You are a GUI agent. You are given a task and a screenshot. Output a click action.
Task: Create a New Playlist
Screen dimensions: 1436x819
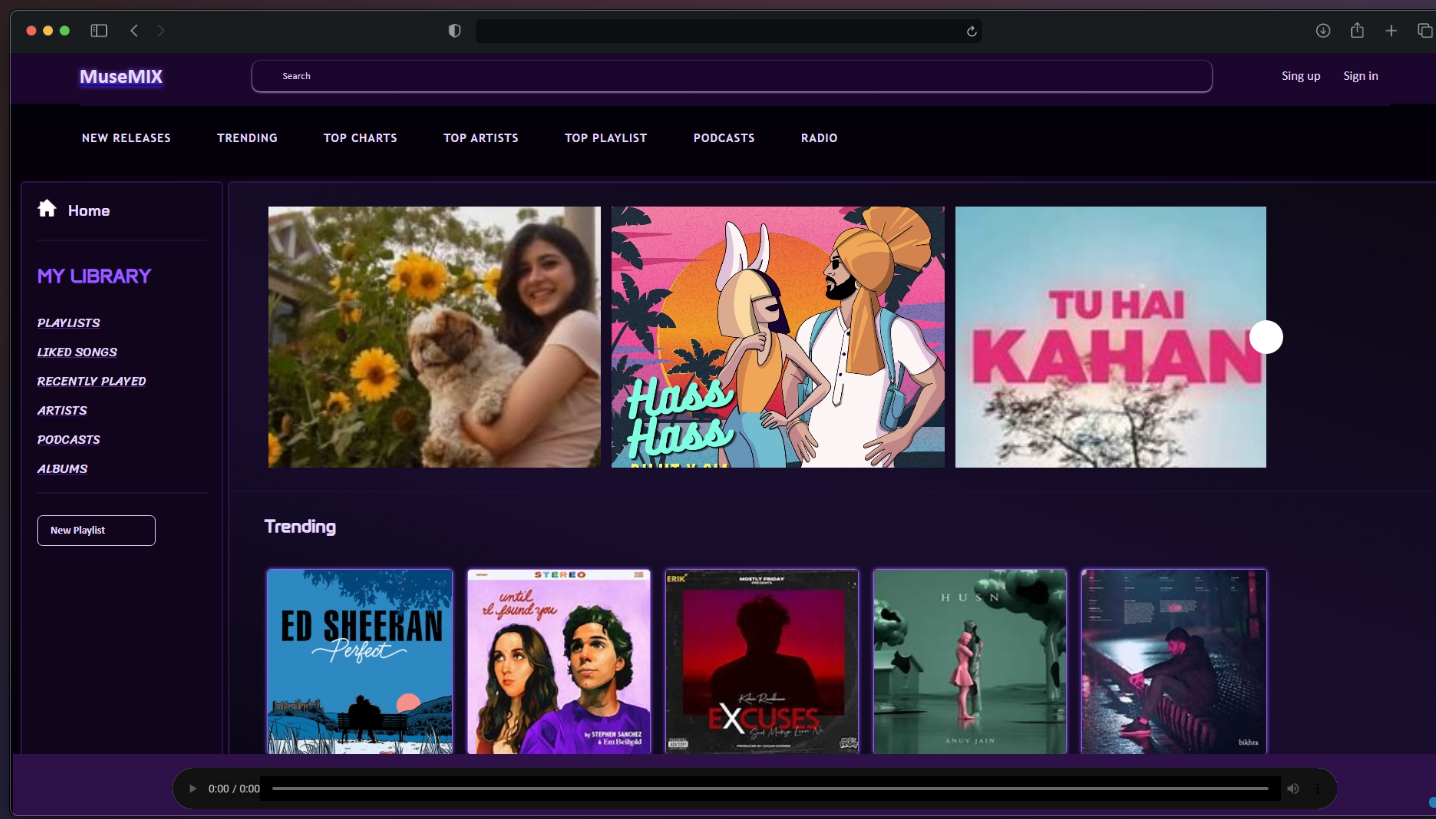point(96,530)
